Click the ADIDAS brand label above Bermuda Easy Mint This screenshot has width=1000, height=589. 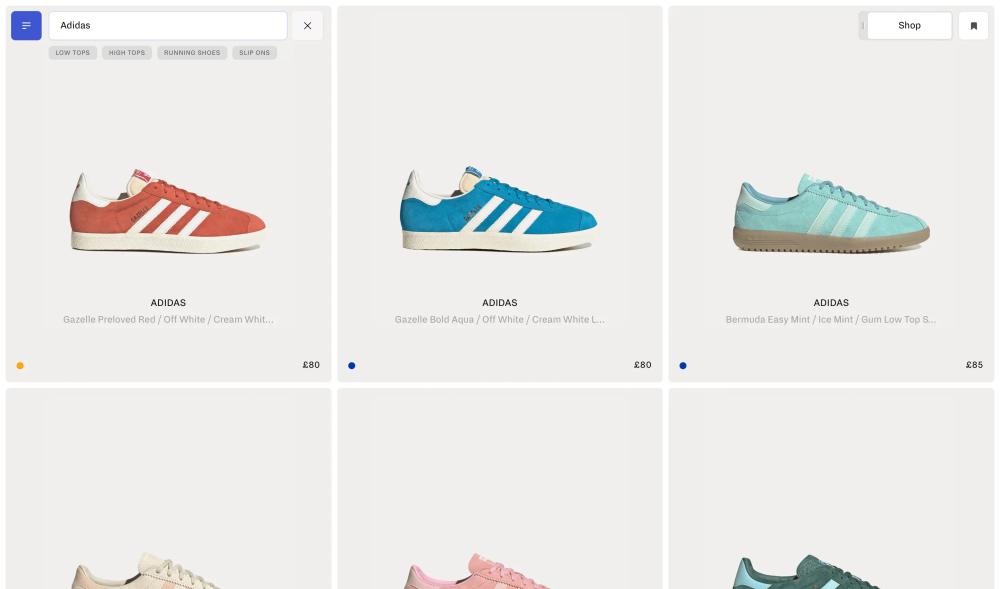[831, 303]
